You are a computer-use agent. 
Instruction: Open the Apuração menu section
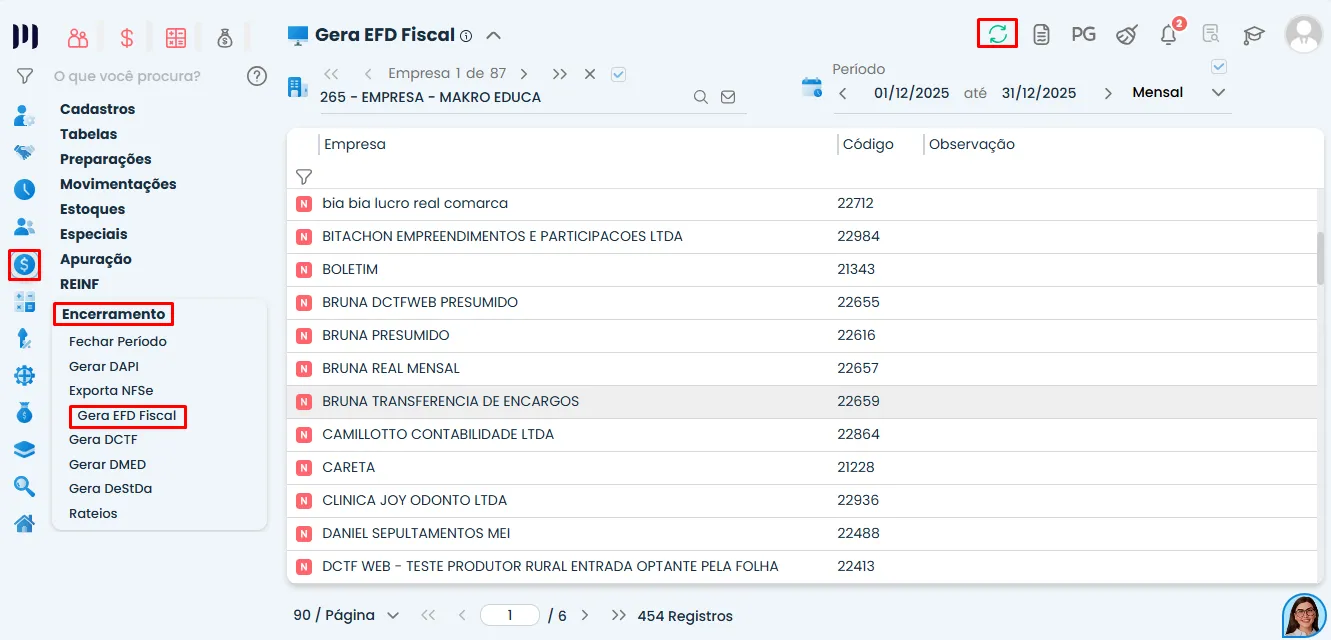96,259
